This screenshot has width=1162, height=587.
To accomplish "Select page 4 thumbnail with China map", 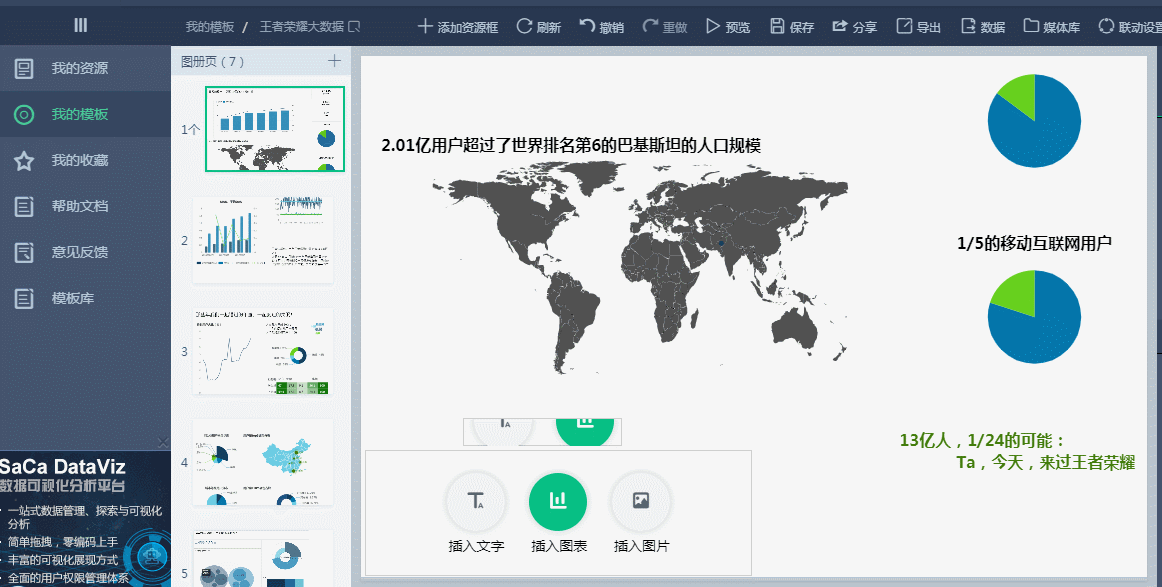I will click(x=262, y=462).
